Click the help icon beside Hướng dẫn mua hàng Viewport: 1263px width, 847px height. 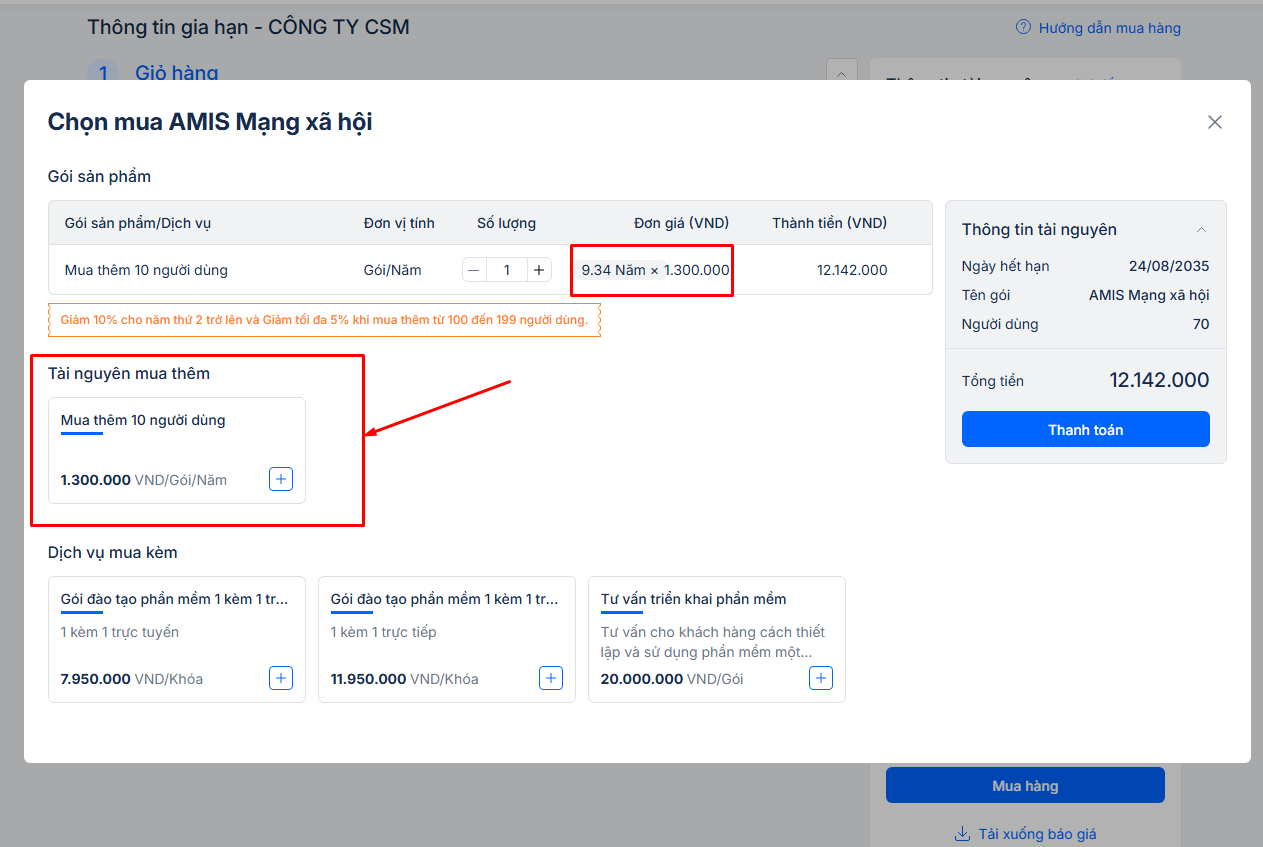pos(1023,27)
